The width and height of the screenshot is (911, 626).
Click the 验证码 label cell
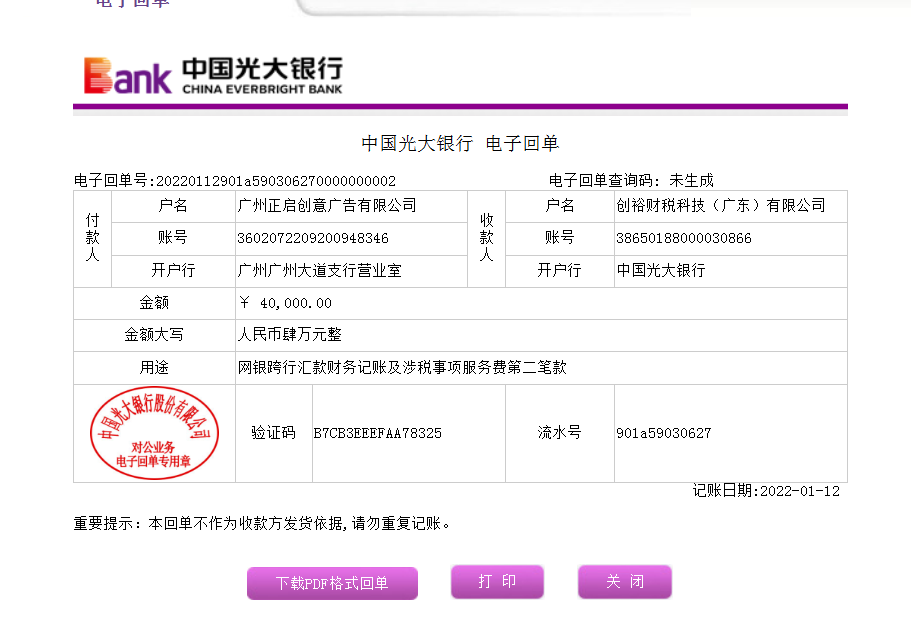(x=274, y=433)
